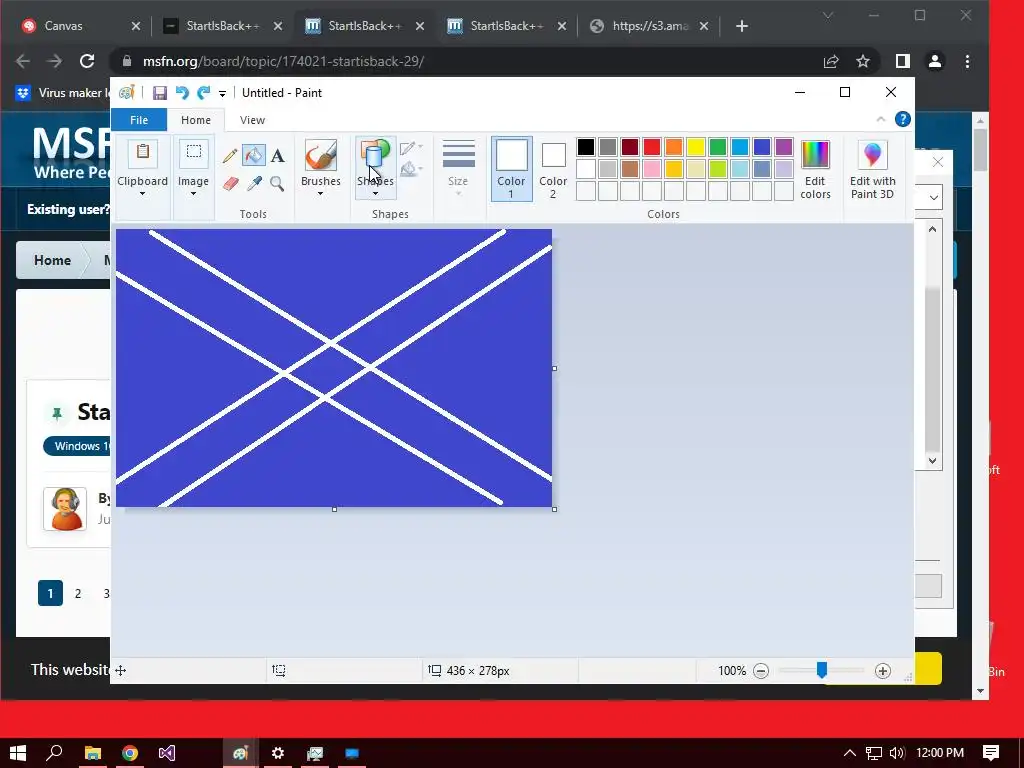Pick the Color picker eyedropper tool
Viewport: 1024px width, 768px height.
pyautogui.click(x=254, y=184)
